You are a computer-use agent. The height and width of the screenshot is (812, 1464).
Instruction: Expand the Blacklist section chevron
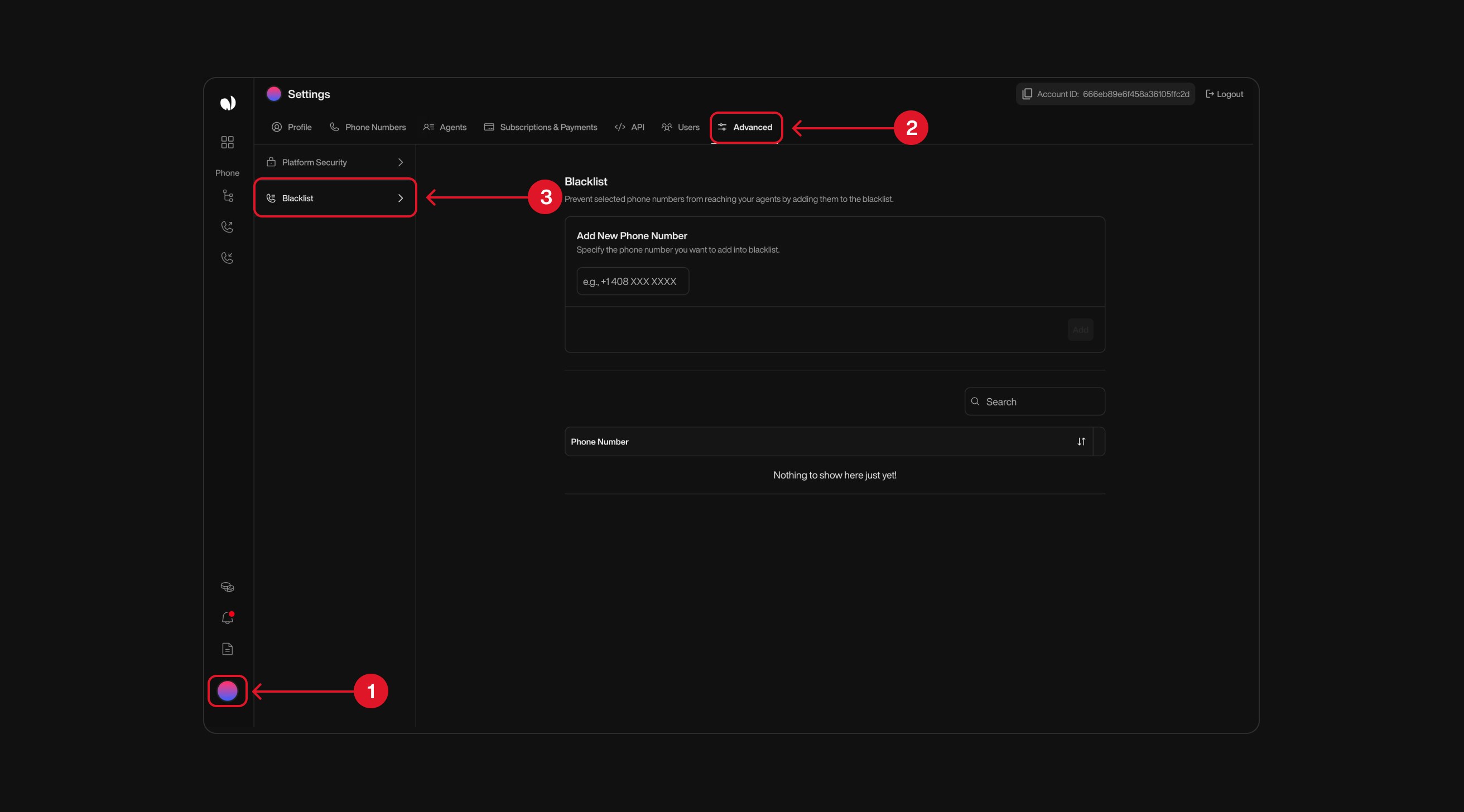[x=400, y=198]
